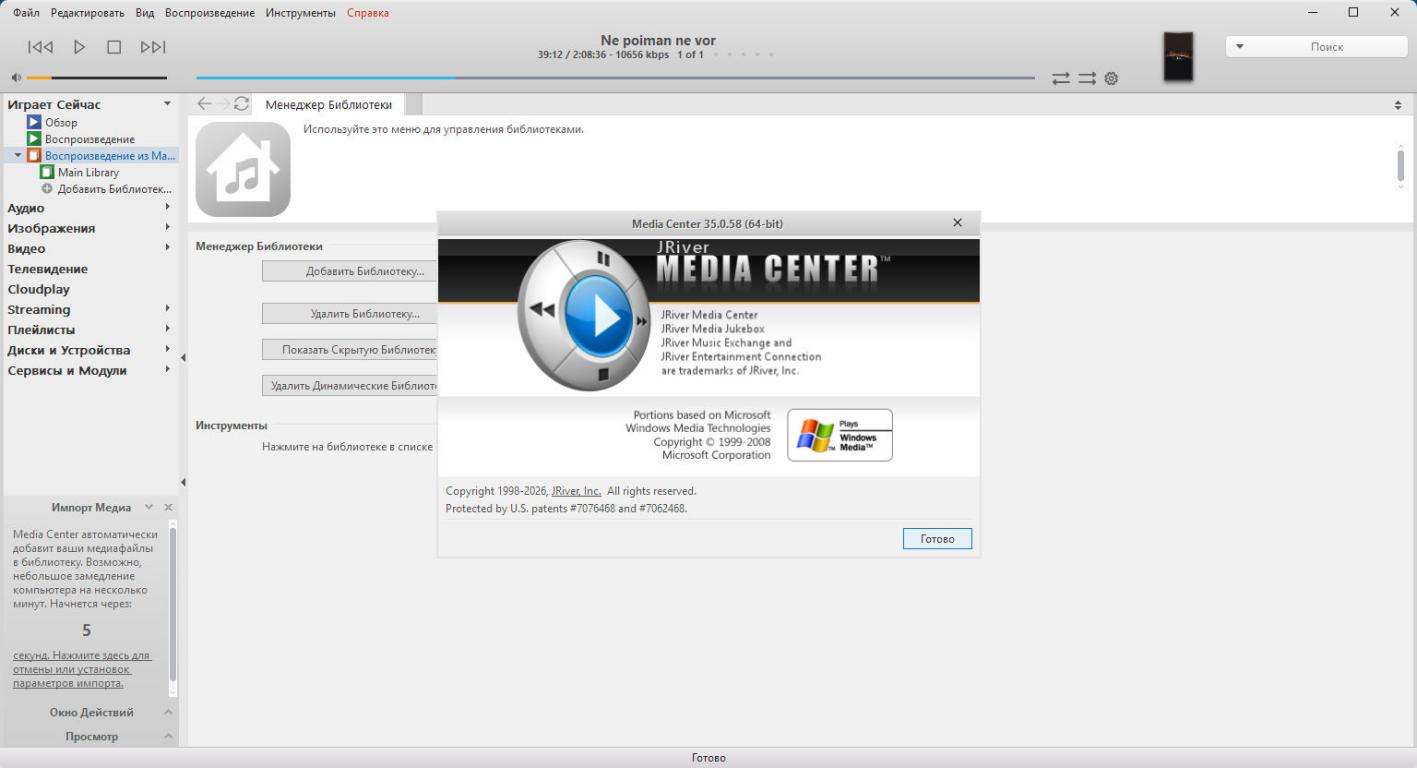Viewport: 1417px width, 768px height.
Task: Collapse the Воспроизведение из Ma... tree node
Action: [18, 155]
